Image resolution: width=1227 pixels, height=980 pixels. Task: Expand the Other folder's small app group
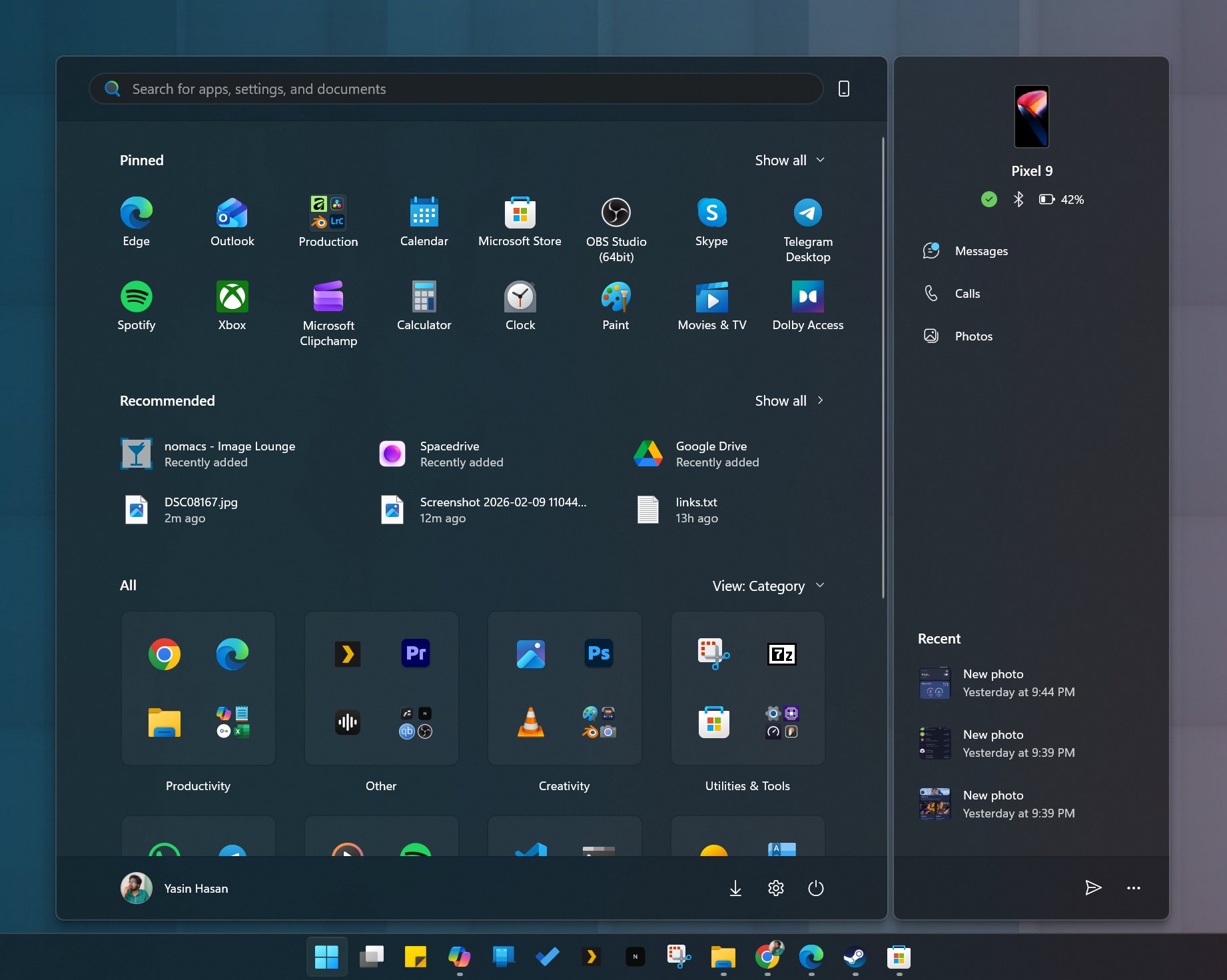click(416, 722)
